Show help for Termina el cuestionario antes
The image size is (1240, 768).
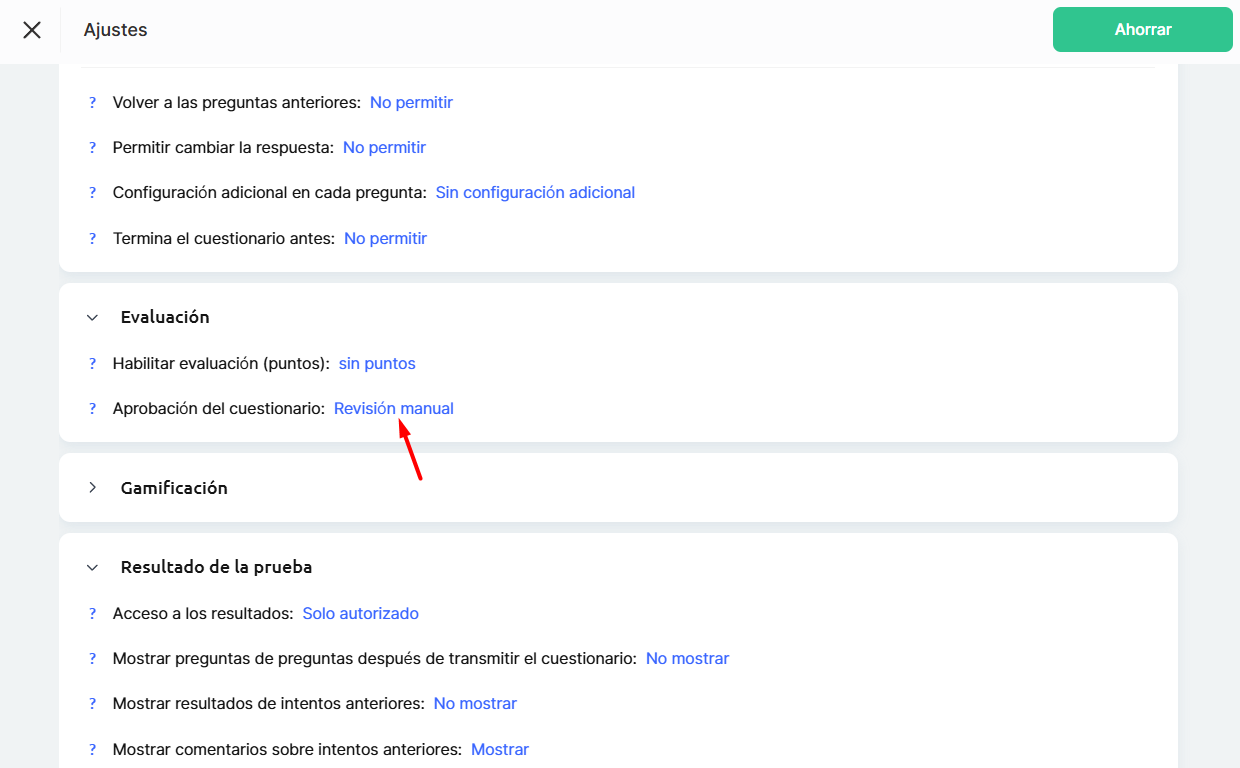point(92,238)
